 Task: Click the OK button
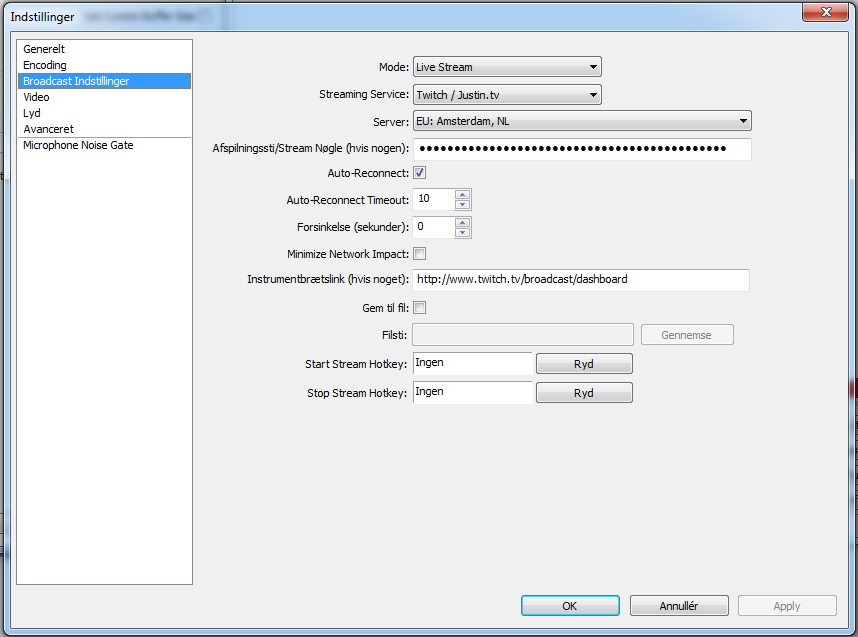point(569,606)
